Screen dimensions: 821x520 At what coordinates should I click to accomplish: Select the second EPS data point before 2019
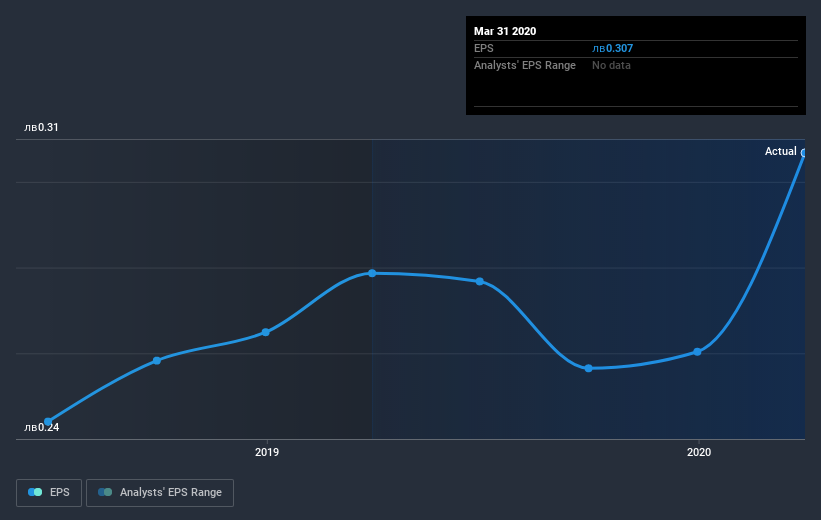[x=157, y=360]
